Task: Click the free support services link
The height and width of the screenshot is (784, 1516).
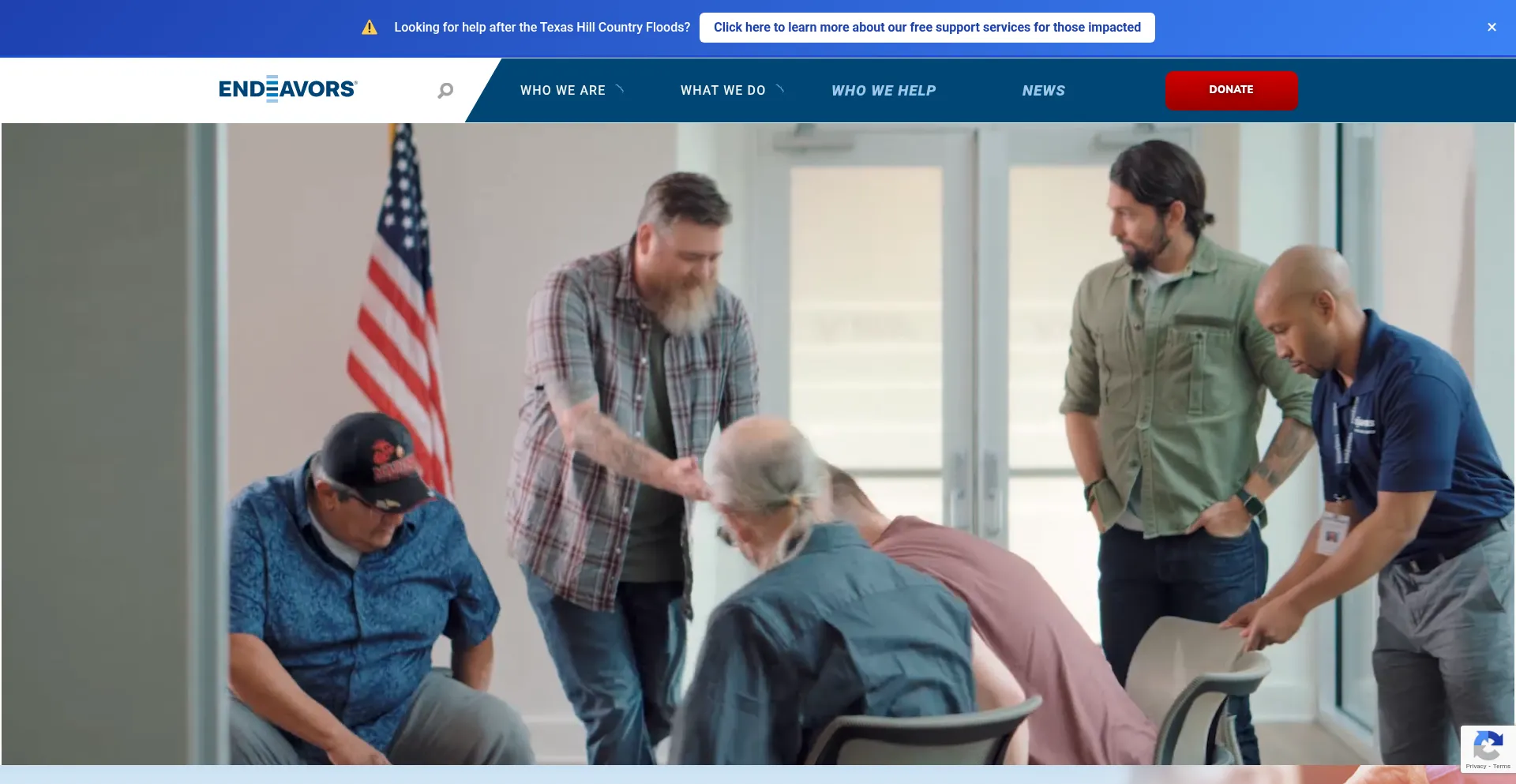Action: (x=927, y=28)
